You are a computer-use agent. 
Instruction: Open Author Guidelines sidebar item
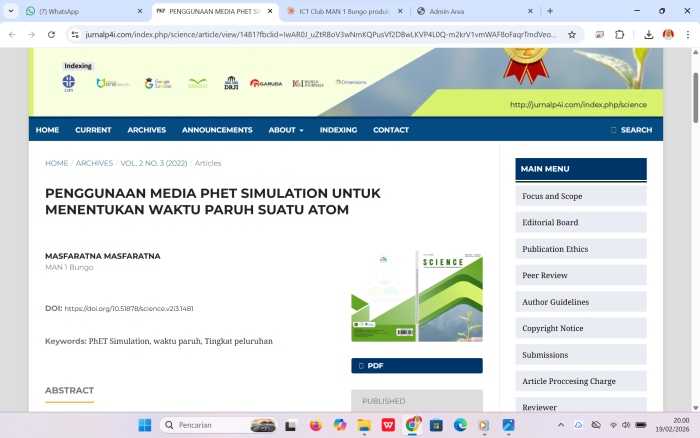pyautogui.click(x=581, y=302)
